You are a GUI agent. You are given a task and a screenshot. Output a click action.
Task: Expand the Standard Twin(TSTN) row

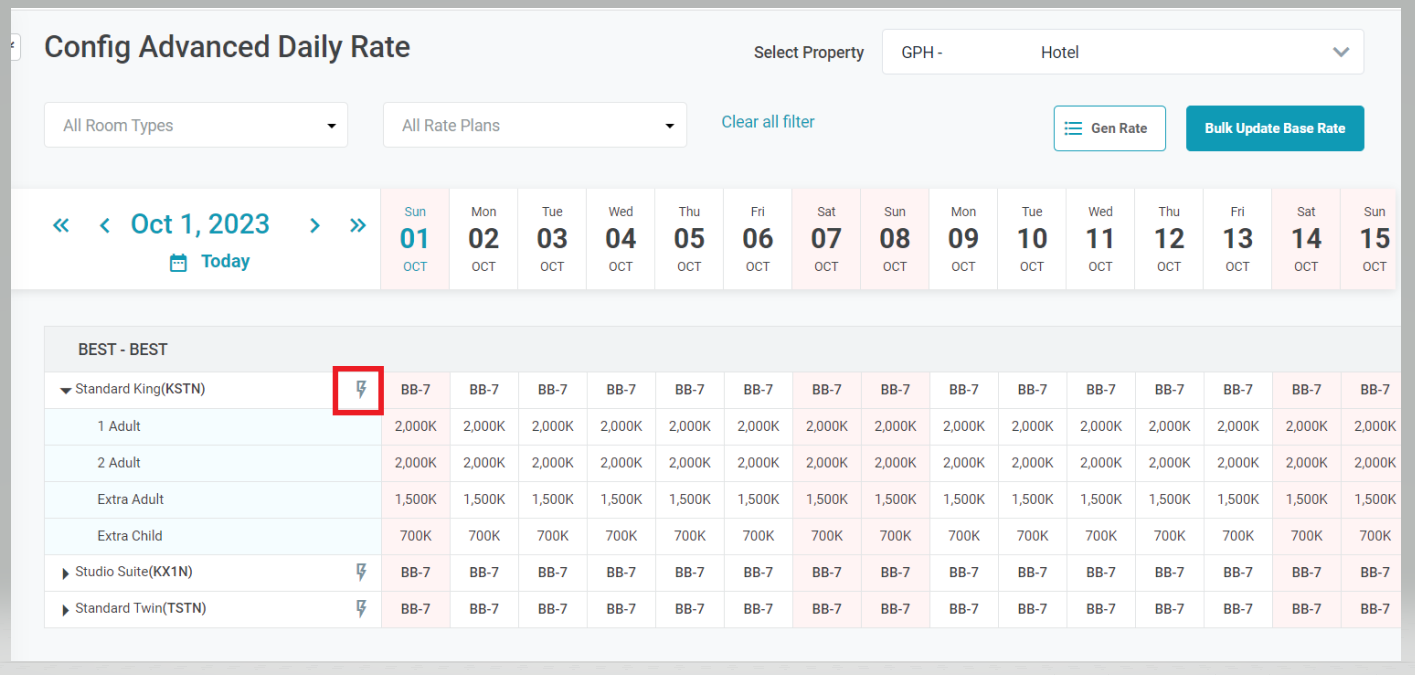pyautogui.click(x=66, y=610)
